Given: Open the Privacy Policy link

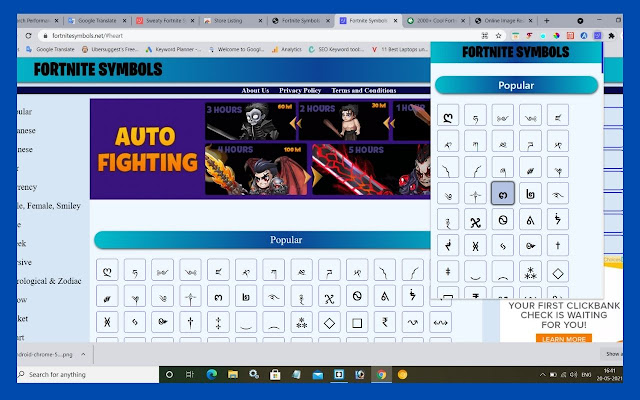Looking at the screenshot, I should pyautogui.click(x=300, y=91).
